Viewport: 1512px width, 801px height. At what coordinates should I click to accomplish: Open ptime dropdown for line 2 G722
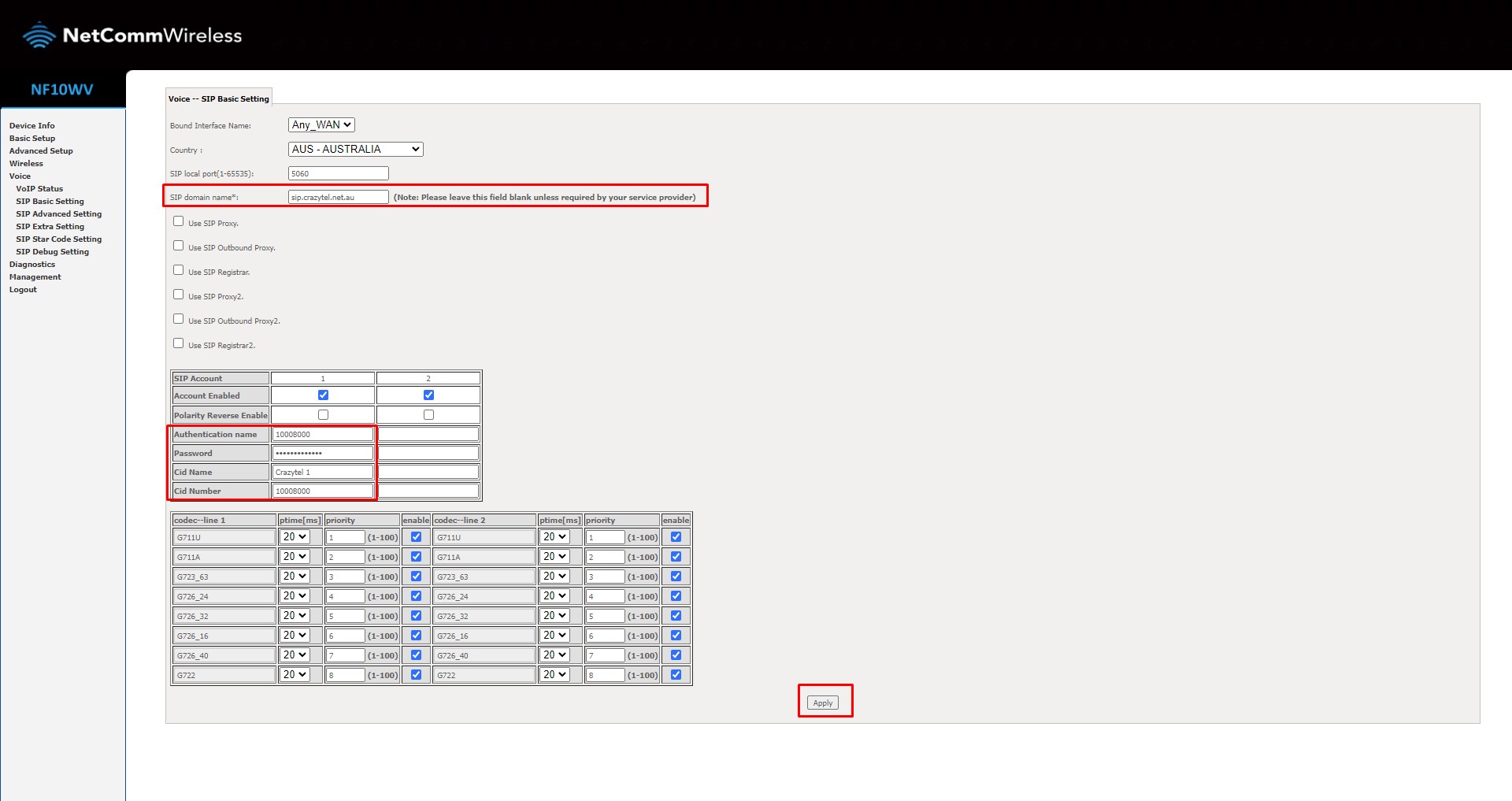[554, 675]
